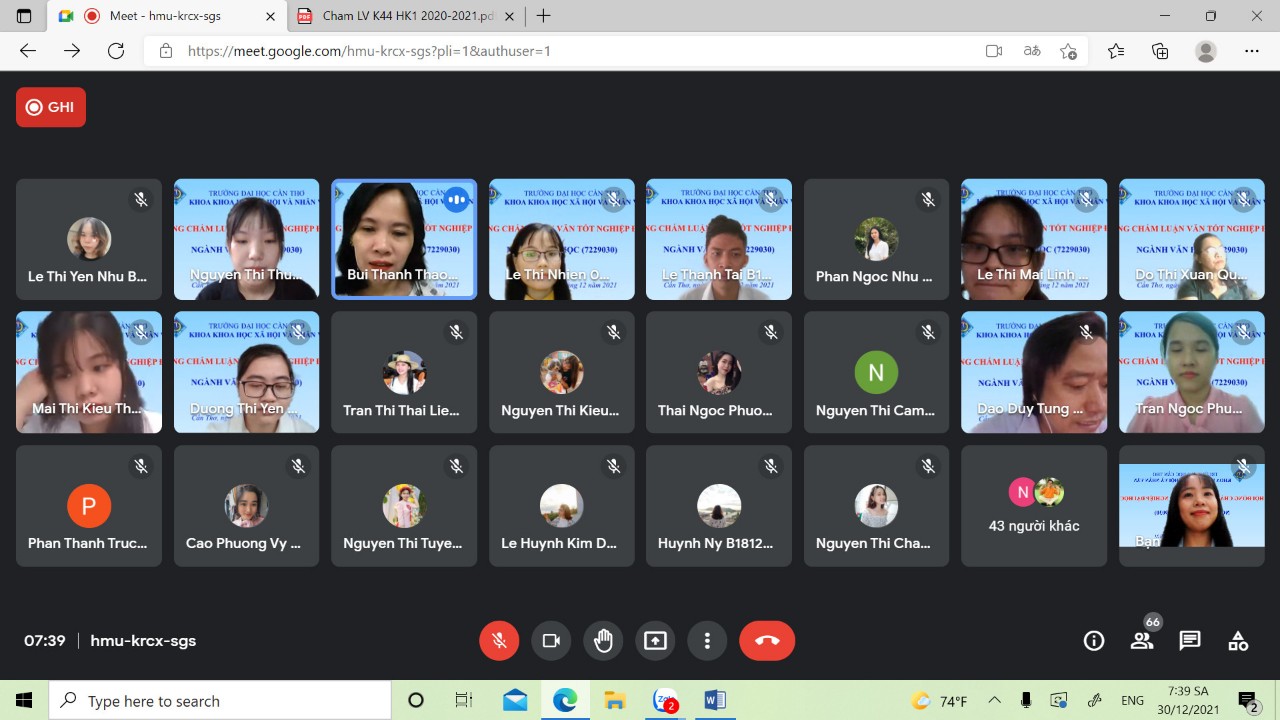Refresh the current page
Image resolution: width=1280 pixels, height=720 pixels.
(116, 51)
